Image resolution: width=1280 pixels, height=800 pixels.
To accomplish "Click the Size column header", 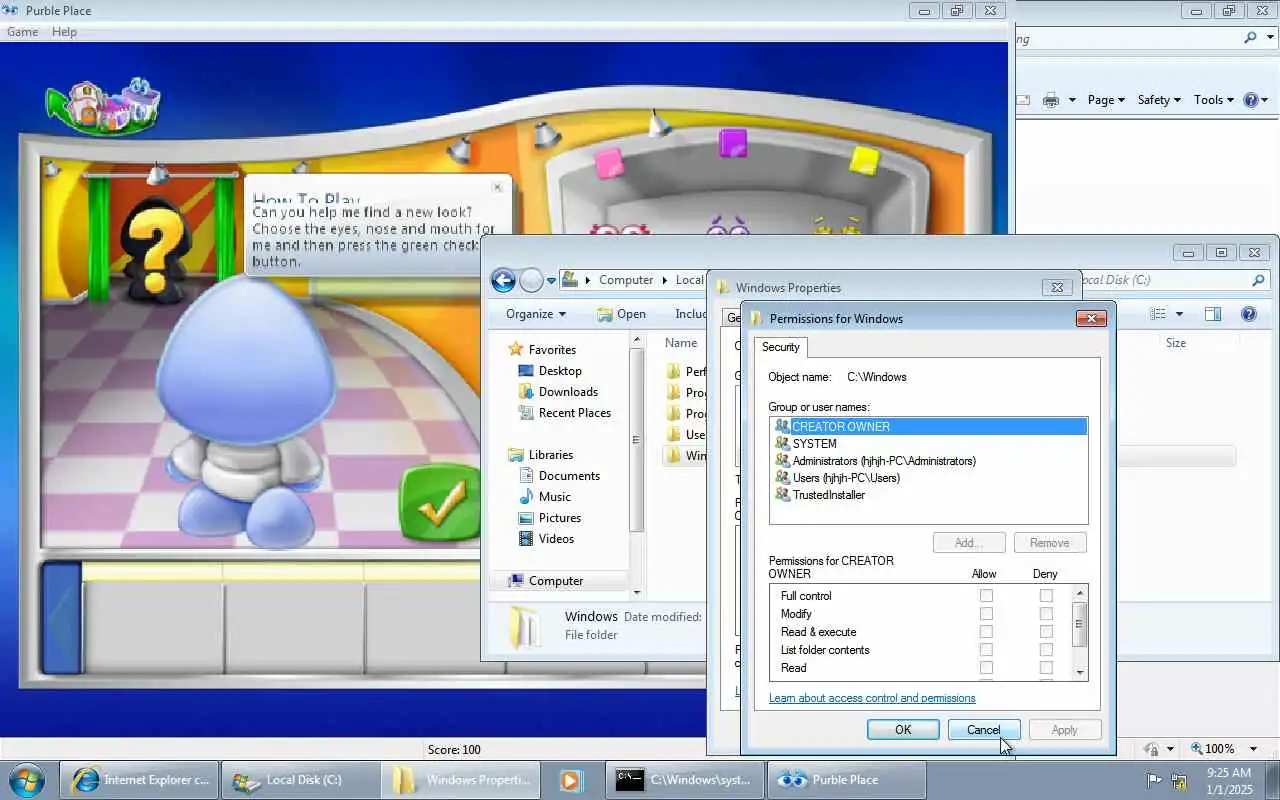I will (1176, 342).
